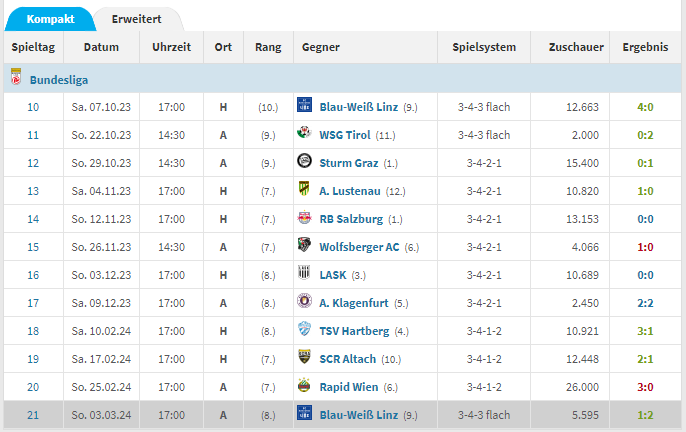686x432 pixels.
Task: Open the 3:0 result against Rapid Wien
Action: pos(645,385)
